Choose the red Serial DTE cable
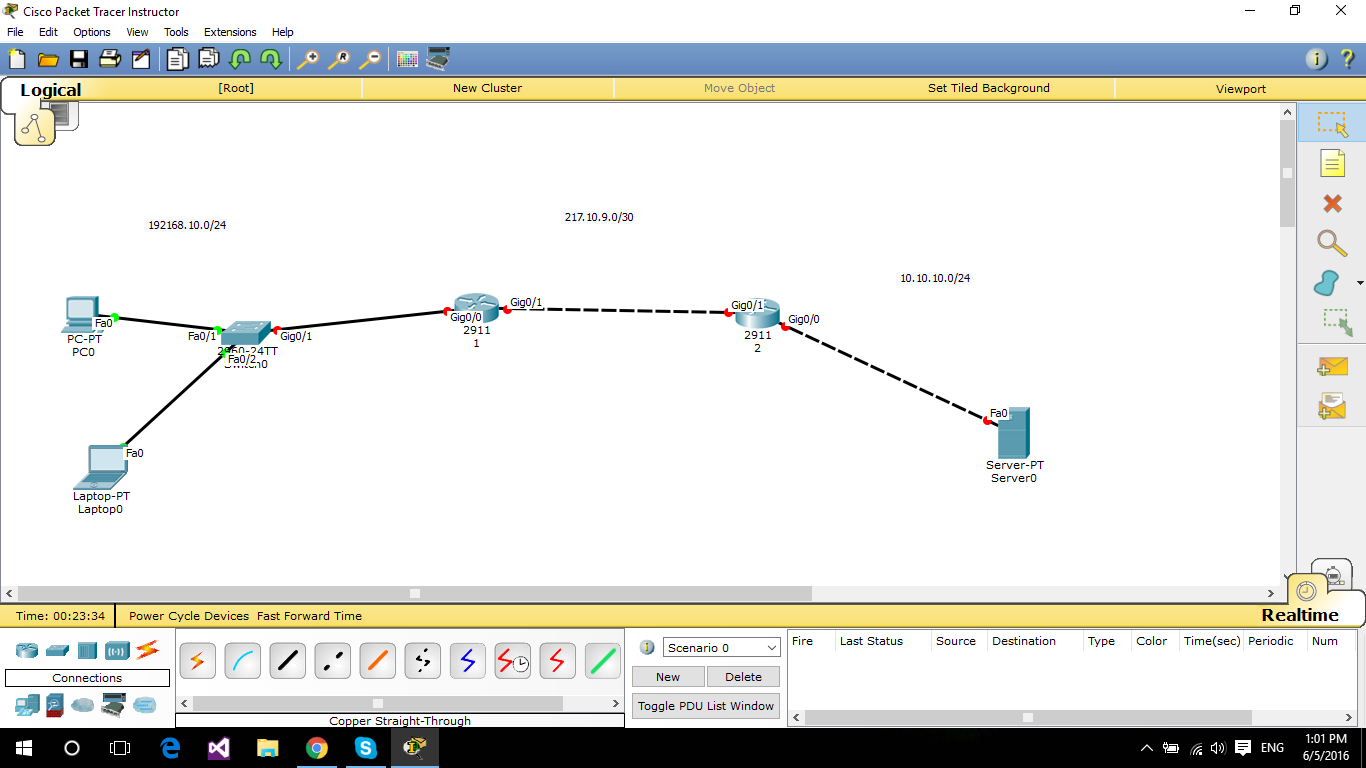 point(557,661)
